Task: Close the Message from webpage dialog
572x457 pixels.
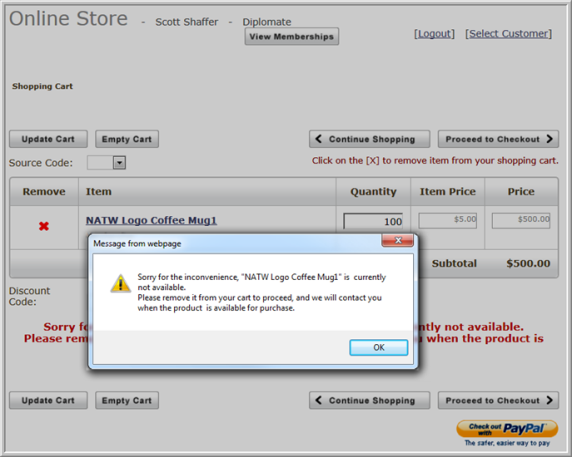Action: [398, 240]
